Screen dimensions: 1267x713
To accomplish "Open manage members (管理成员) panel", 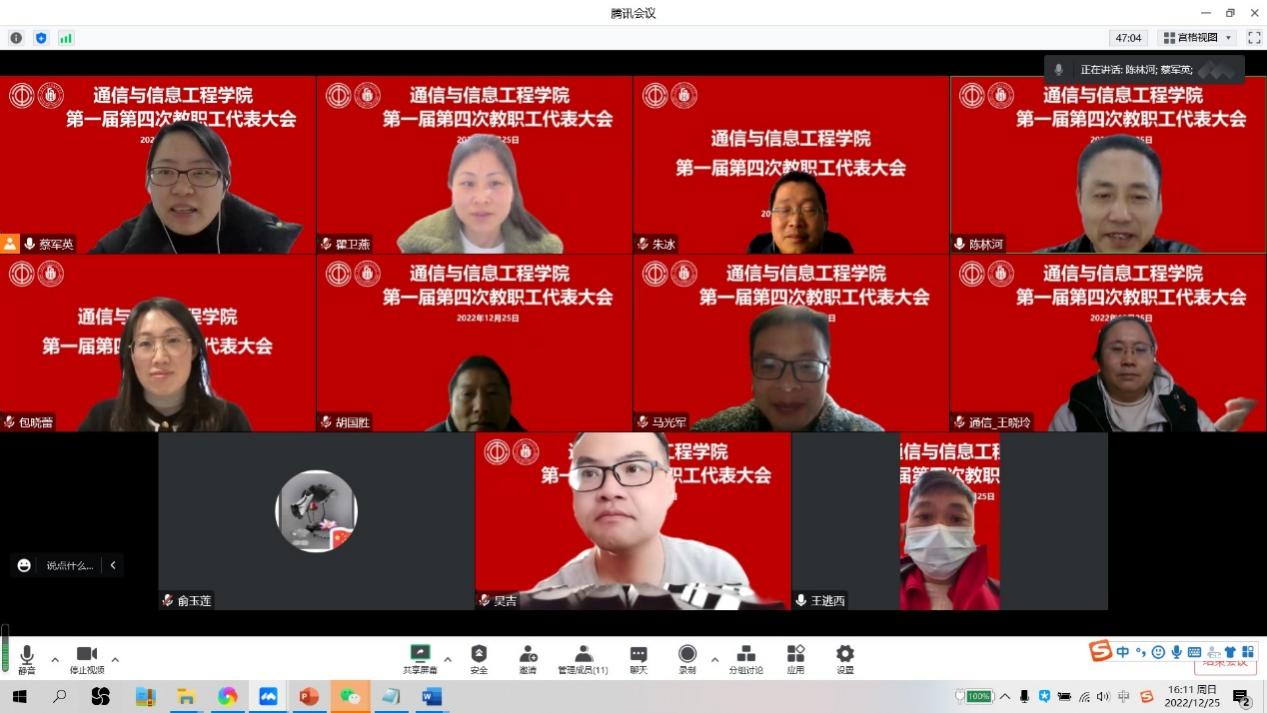I will tap(583, 658).
